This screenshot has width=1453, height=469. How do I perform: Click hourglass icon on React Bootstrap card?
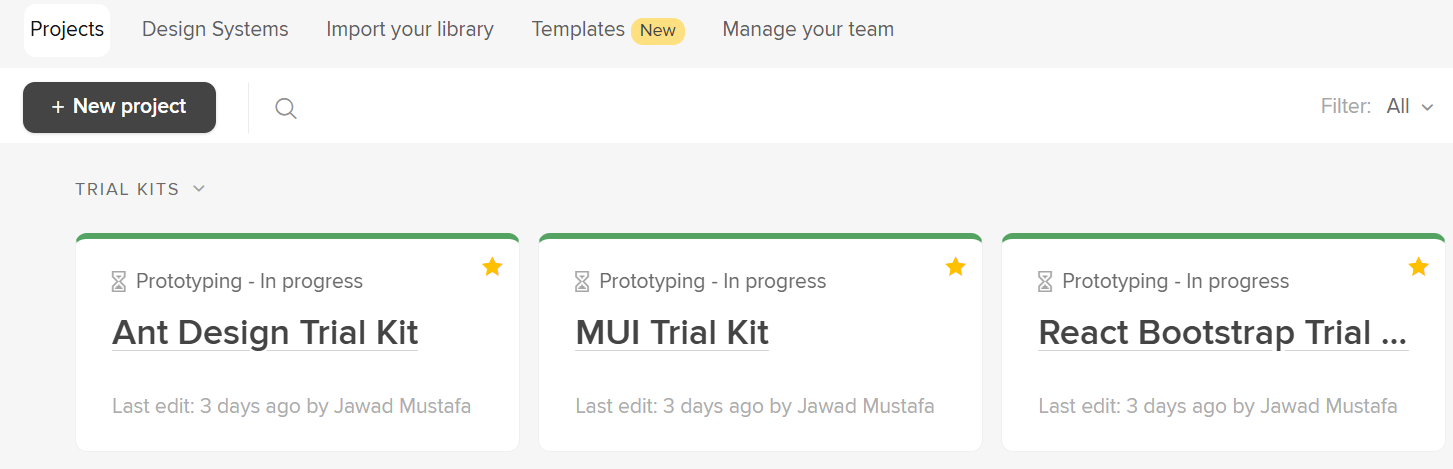click(x=1045, y=282)
